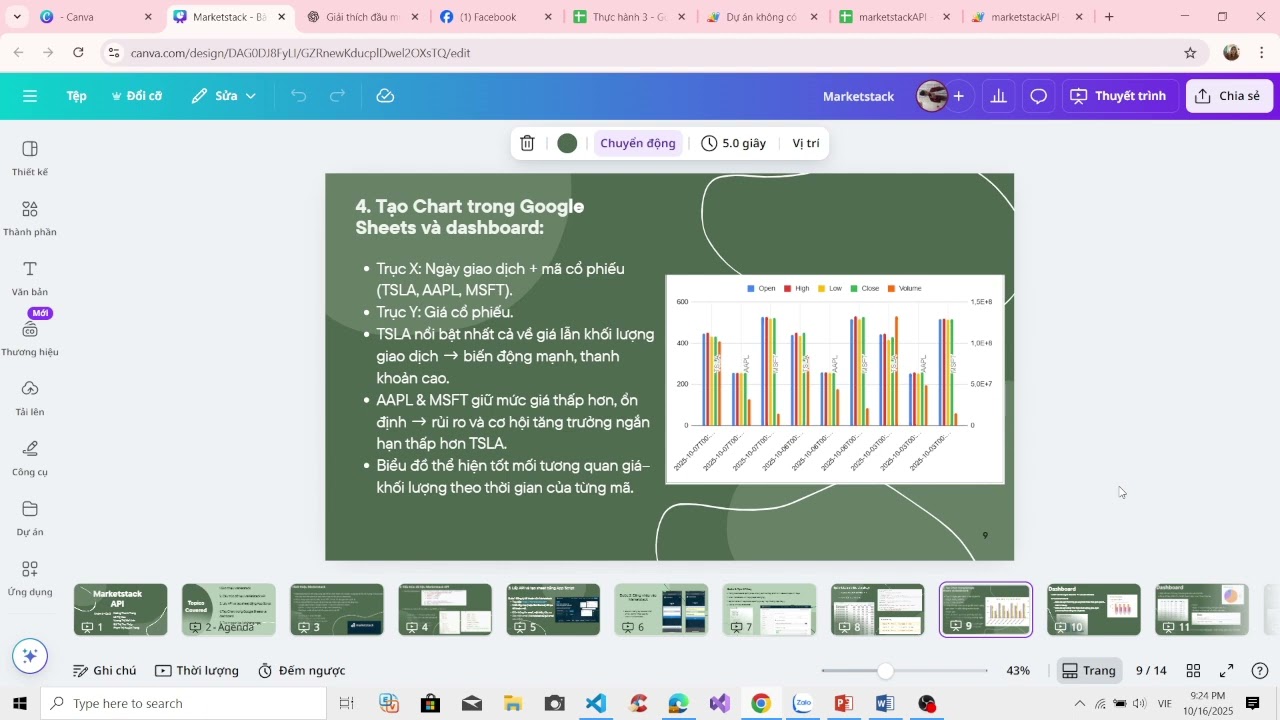Screen dimensions: 1280x720
Task: Bookmark this page with star icon
Action: tap(1190, 53)
